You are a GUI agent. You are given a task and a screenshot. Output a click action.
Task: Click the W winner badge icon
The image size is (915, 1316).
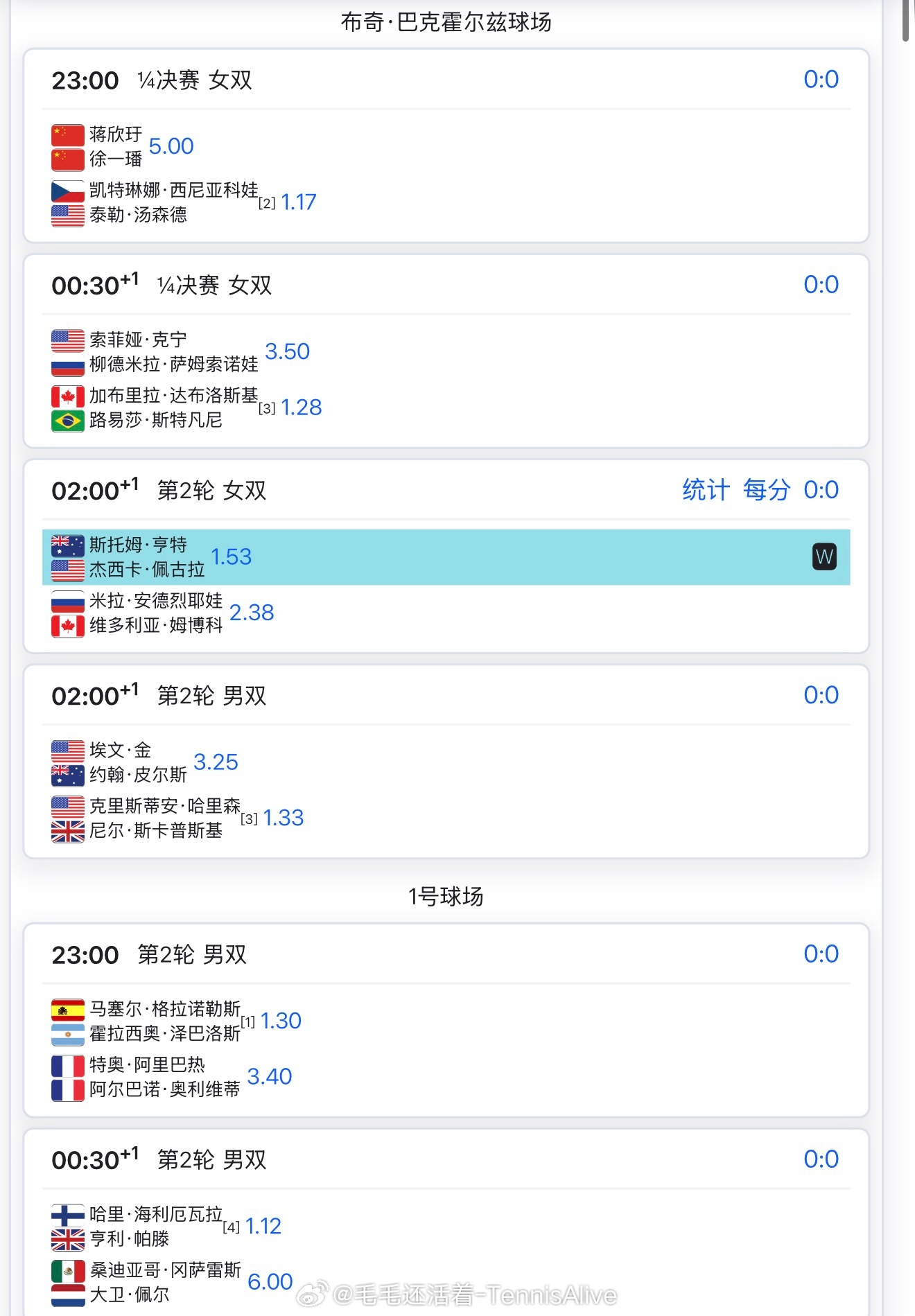pos(824,556)
